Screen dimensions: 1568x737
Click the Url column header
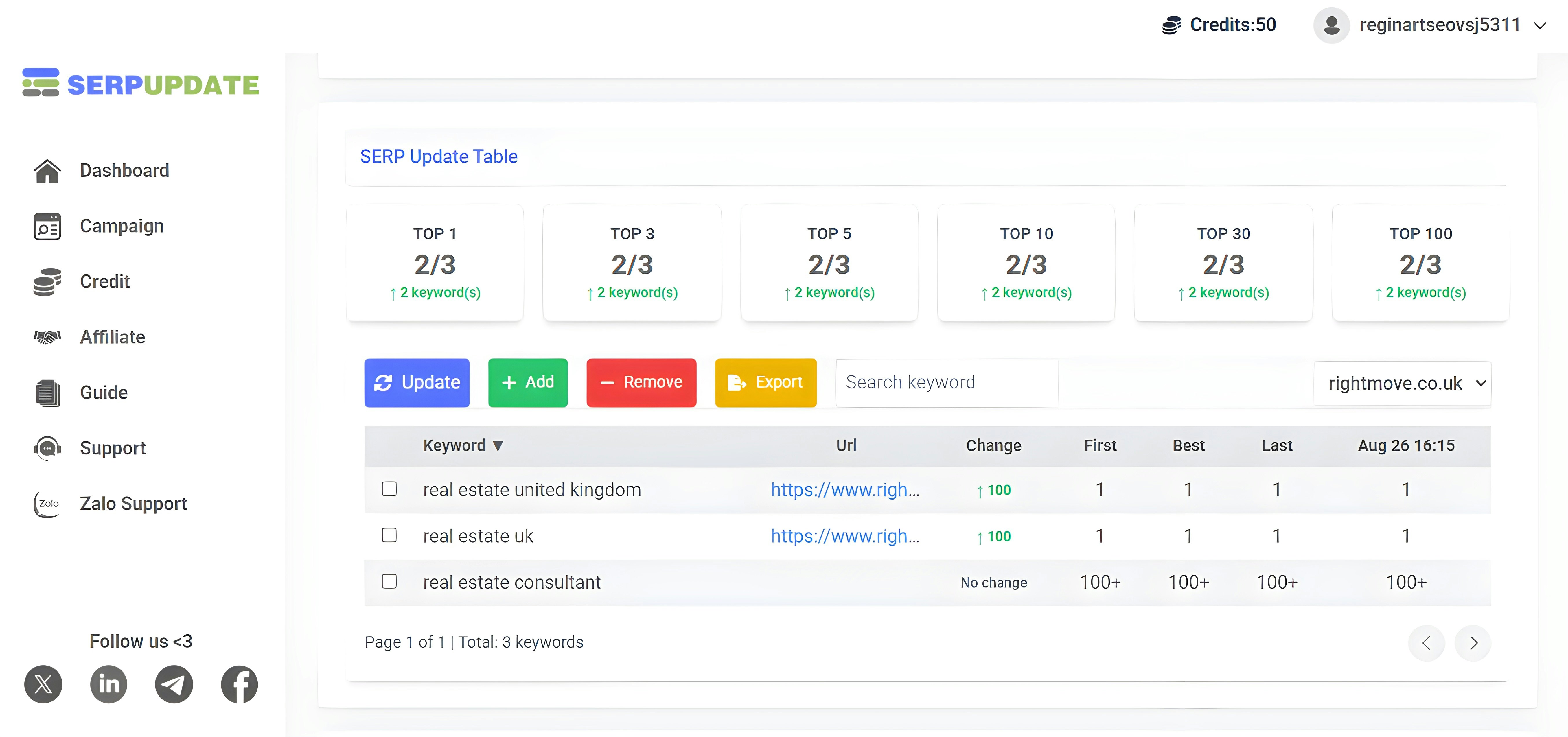tap(846, 445)
